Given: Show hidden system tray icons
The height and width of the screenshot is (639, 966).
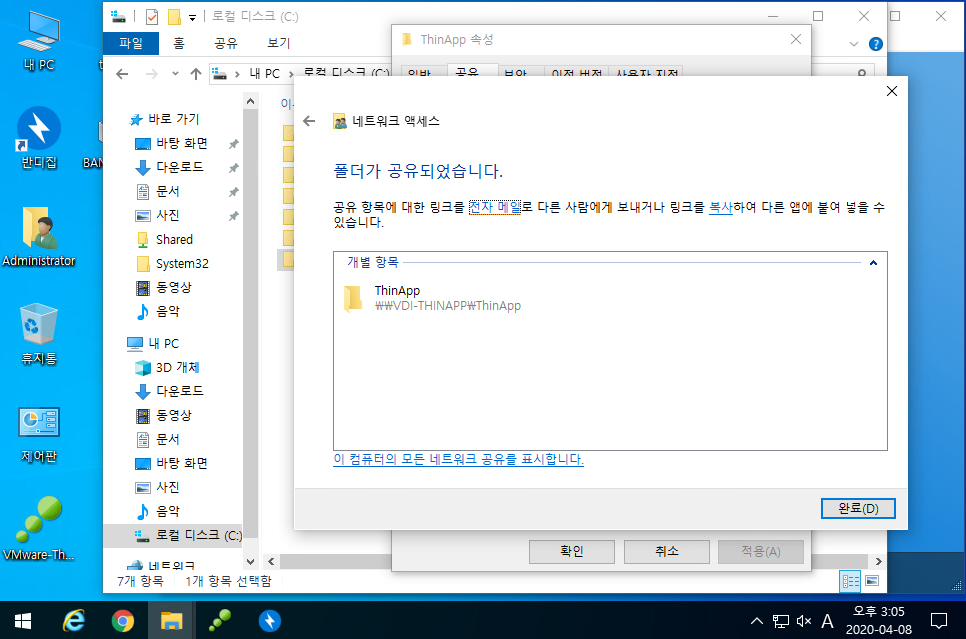Looking at the screenshot, I should (757, 621).
